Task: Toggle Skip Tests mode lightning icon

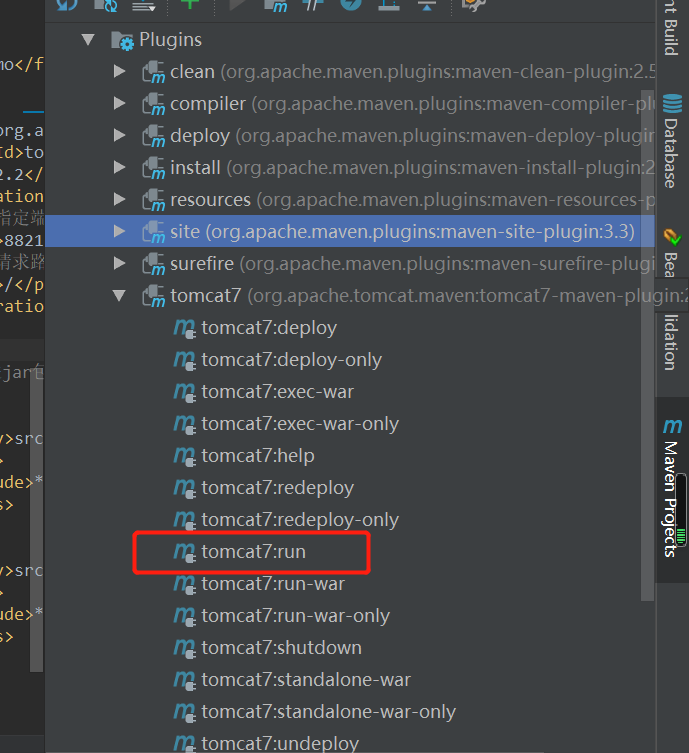Action: [351, 4]
